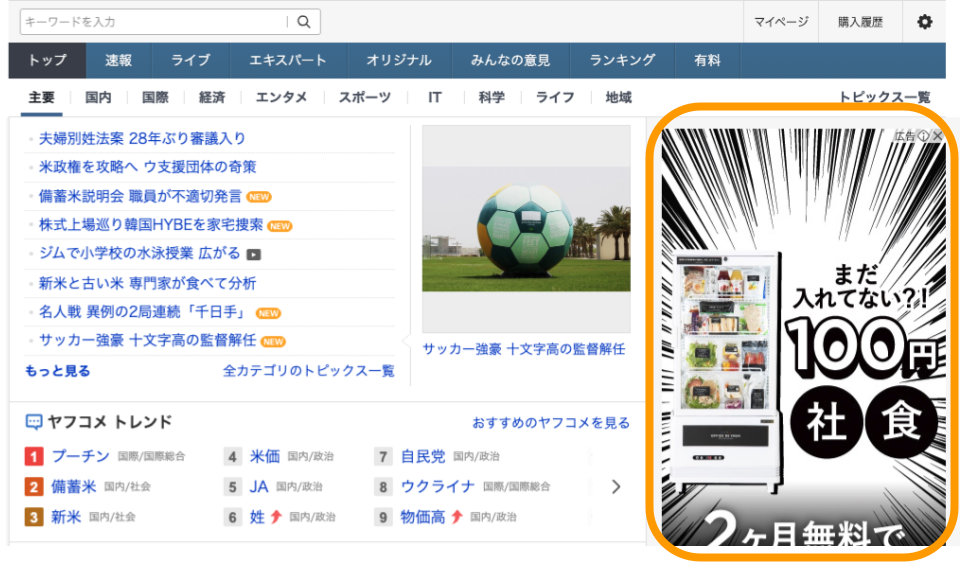Open the caption link under the photo
Image resolution: width=960 pixels, height=569 pixels.
click(x=523, y=350)
